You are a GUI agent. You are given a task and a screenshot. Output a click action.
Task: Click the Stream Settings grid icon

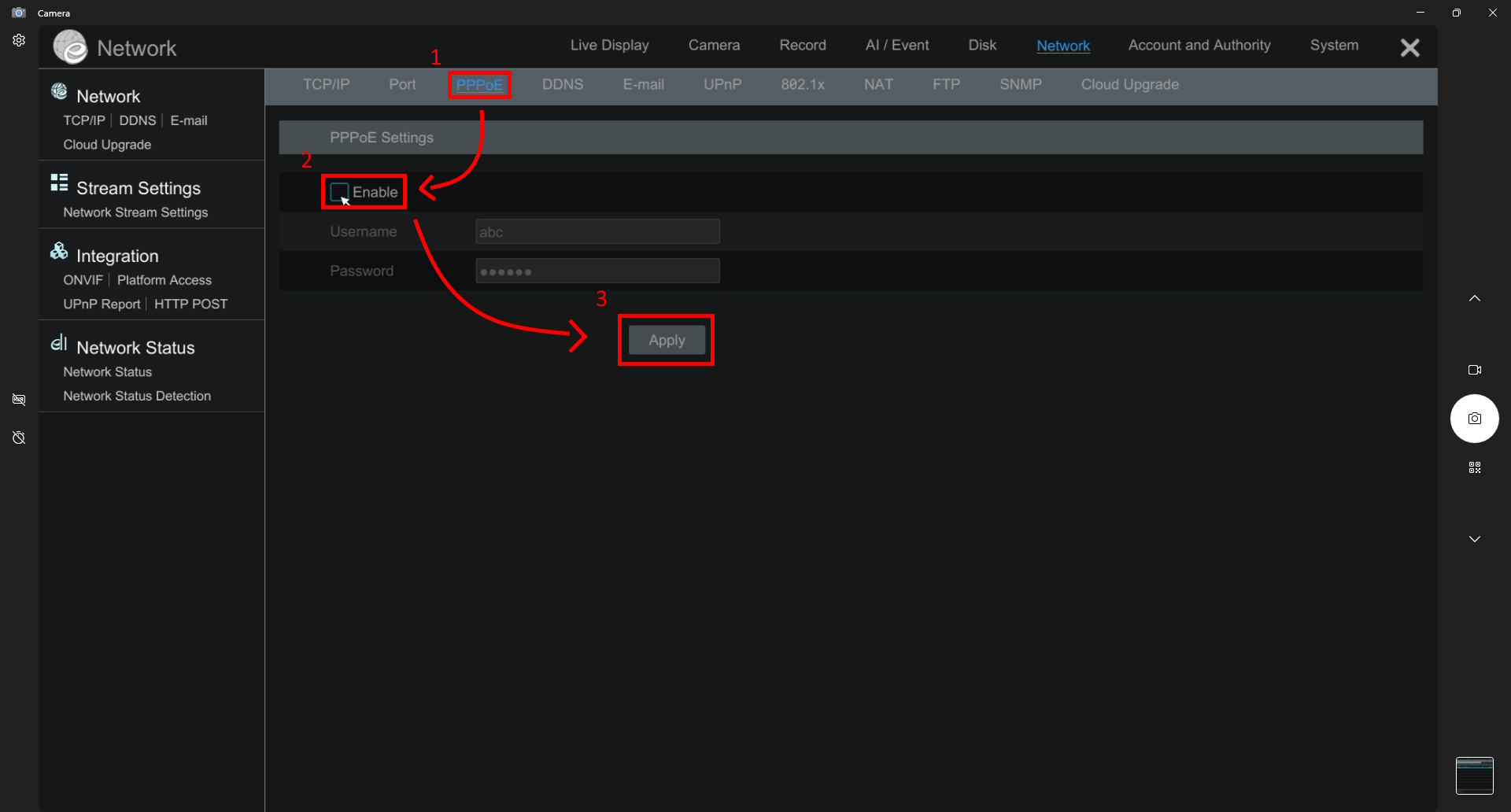coord(59,183)
